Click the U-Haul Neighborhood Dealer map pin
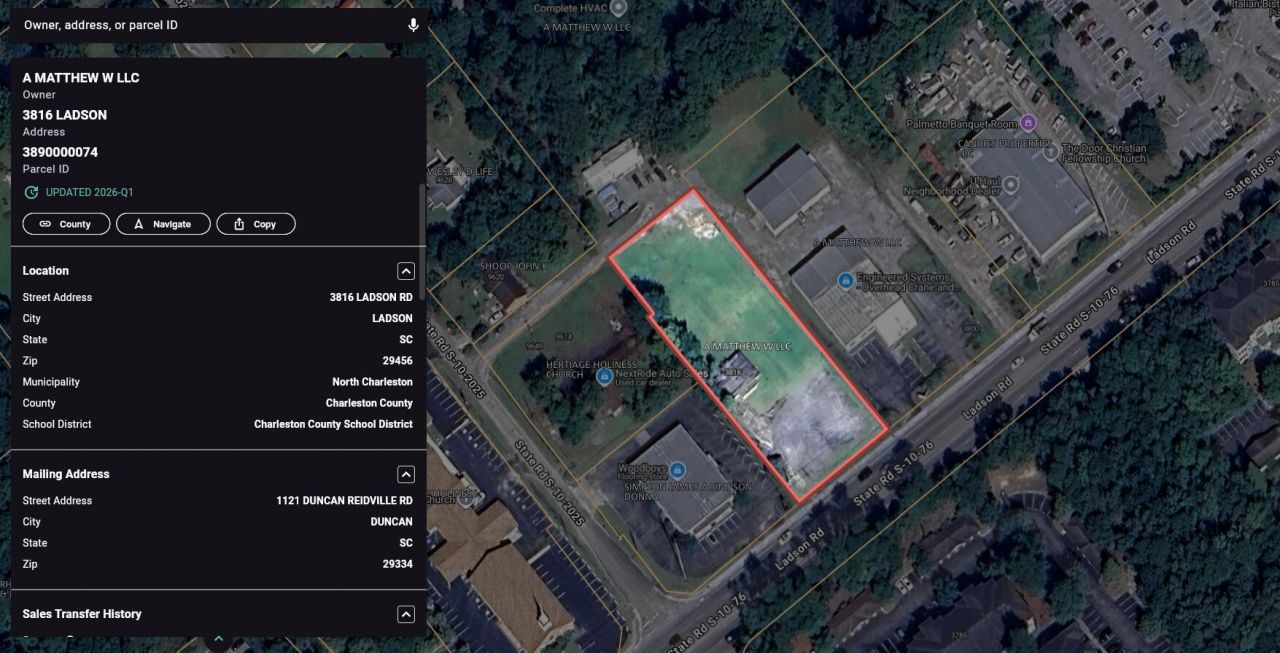Viewport: 1280px width, 653px height. coord(1011,185)
